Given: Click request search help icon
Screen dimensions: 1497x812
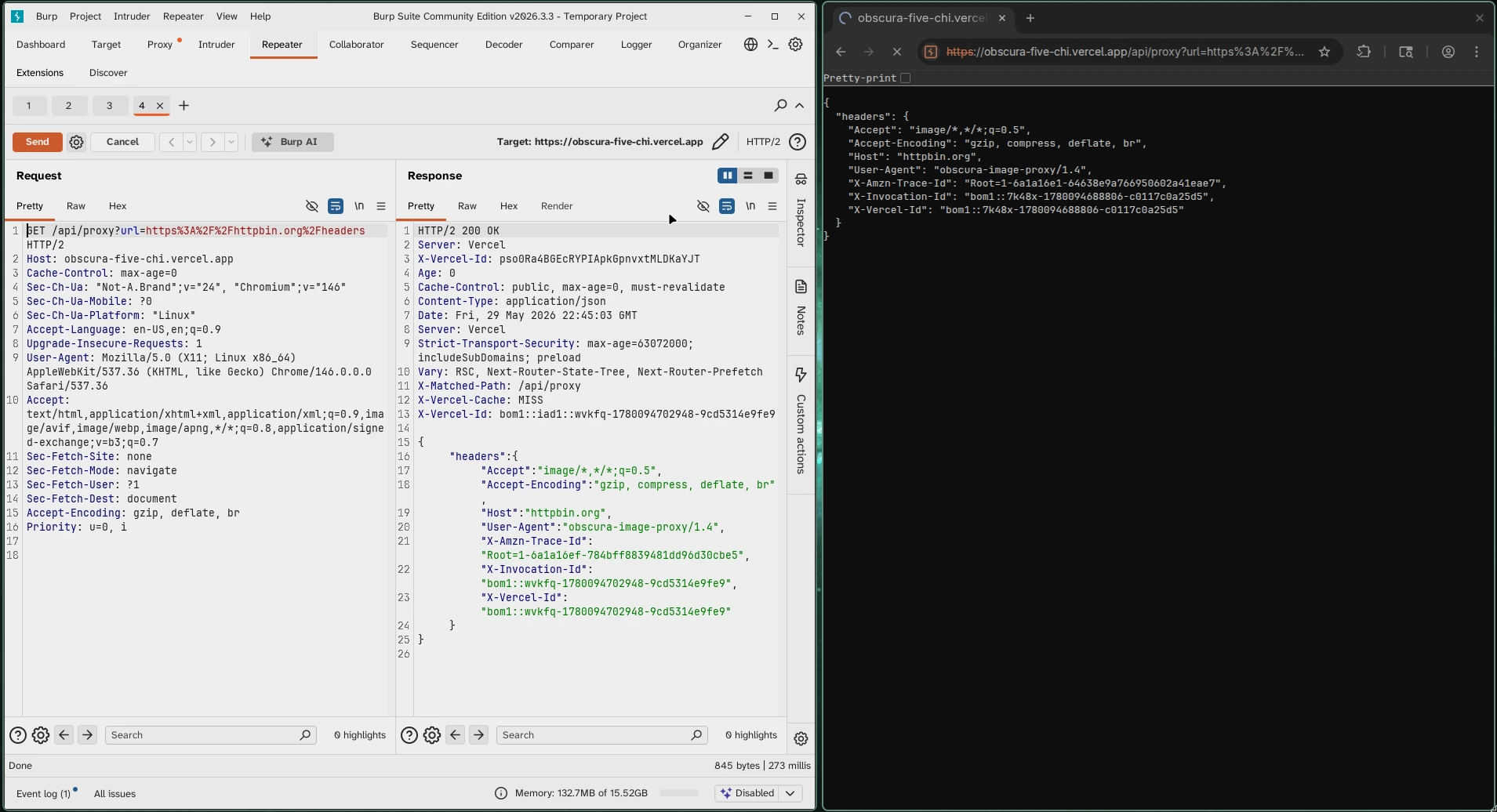Looking at the screenshot, I should point(17,735).
